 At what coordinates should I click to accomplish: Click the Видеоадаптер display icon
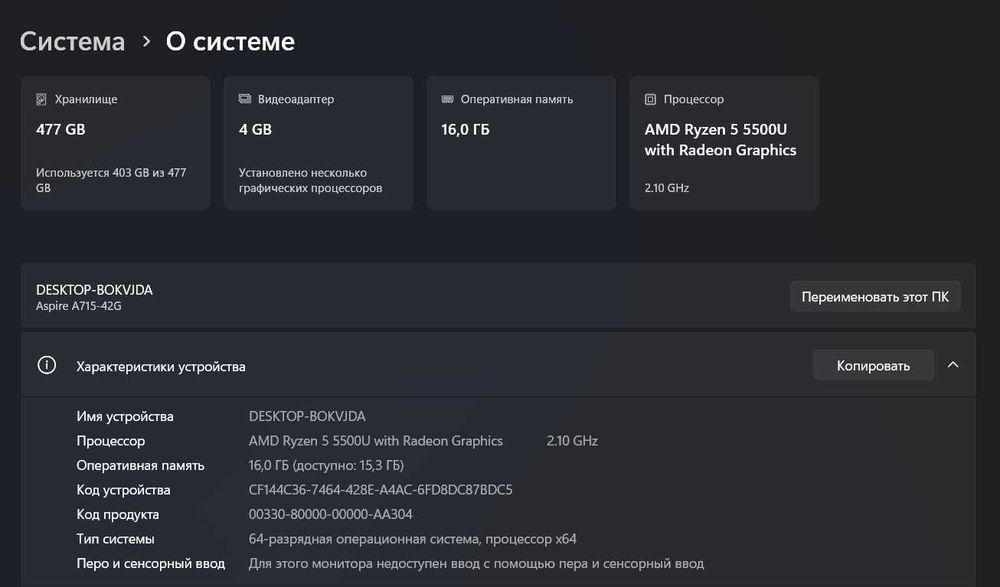[x=245, y=100]
